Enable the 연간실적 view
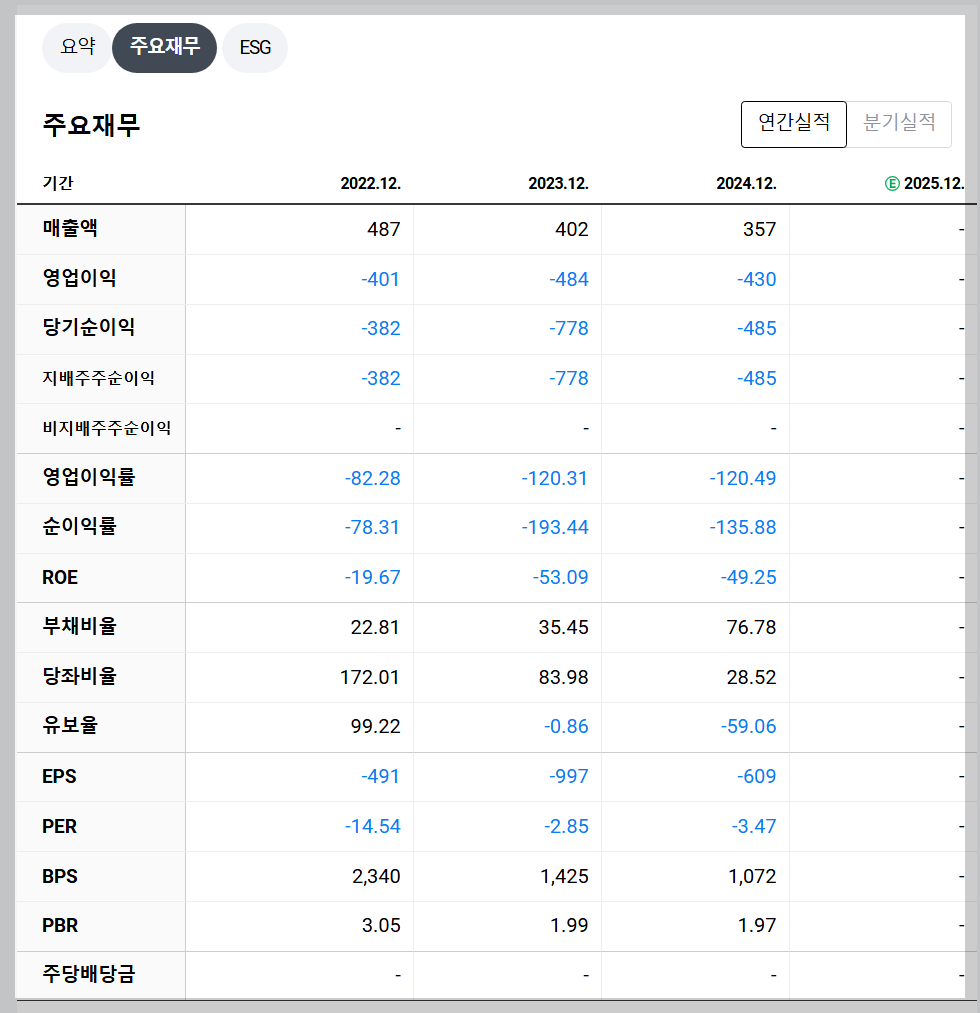Screen dimensions: 980x1013 (x=793, y=124)
